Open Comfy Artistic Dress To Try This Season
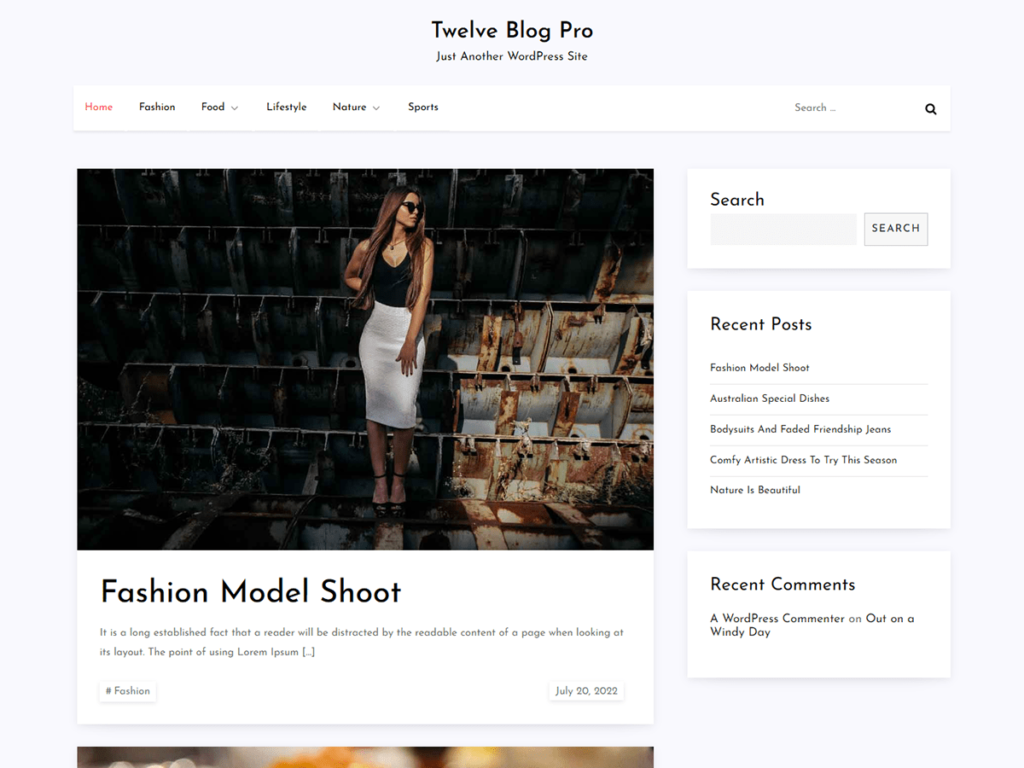1024x768 pixels. pyautogui.click(x=803, y=460)
